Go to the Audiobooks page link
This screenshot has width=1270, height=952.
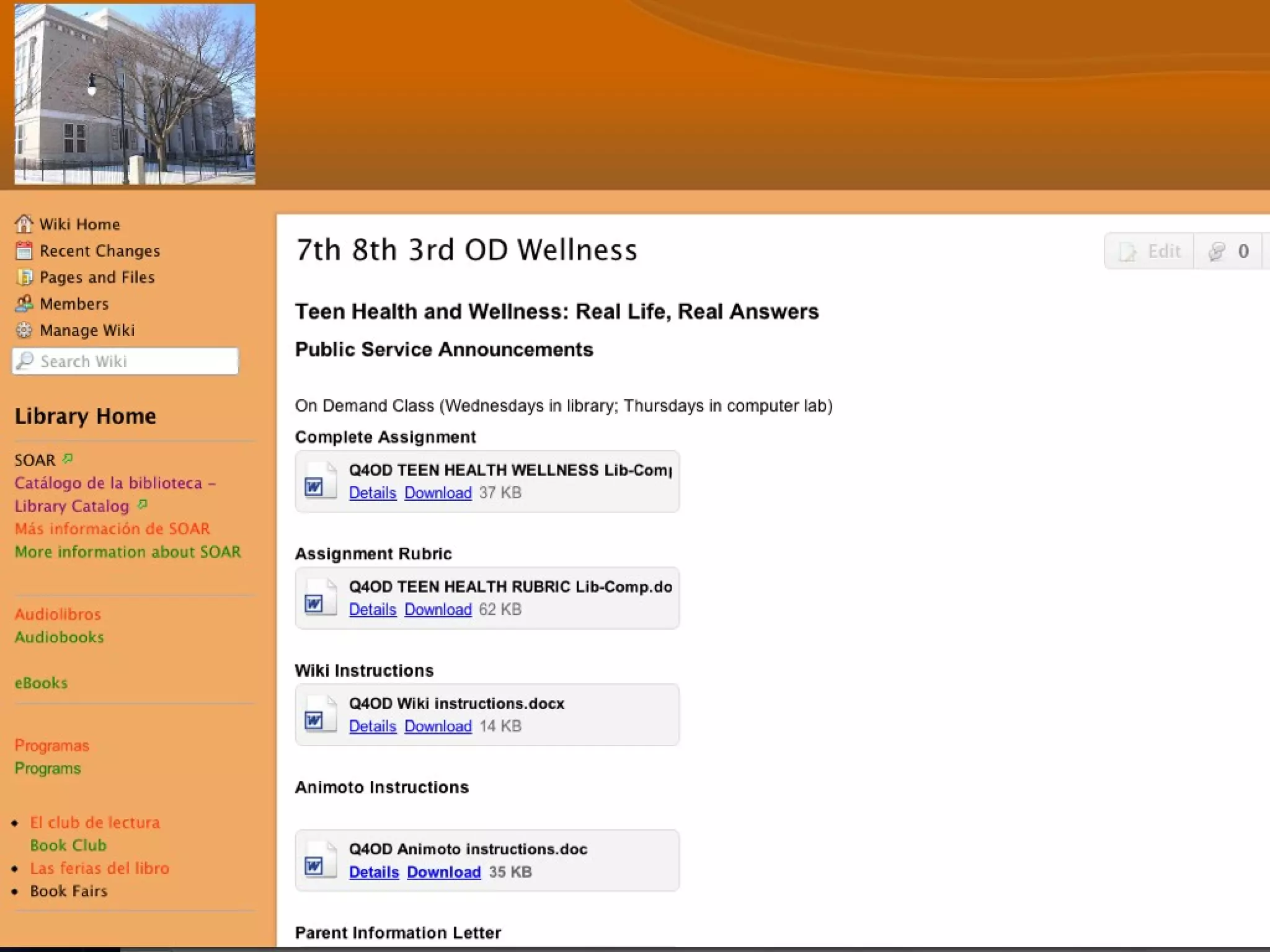pyautogui.click(x=60, y=637)
